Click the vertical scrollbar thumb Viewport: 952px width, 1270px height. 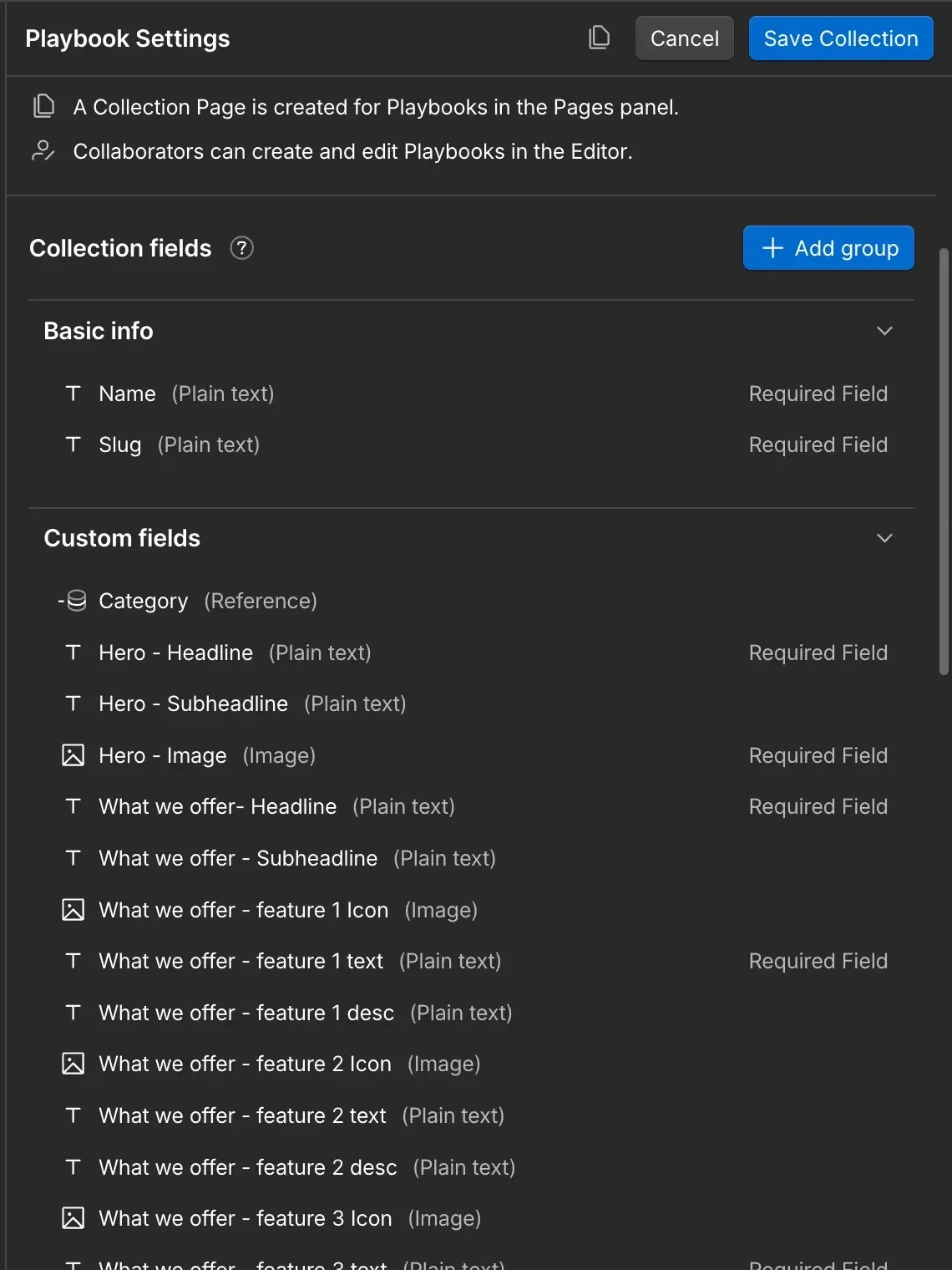coord(944,461)
